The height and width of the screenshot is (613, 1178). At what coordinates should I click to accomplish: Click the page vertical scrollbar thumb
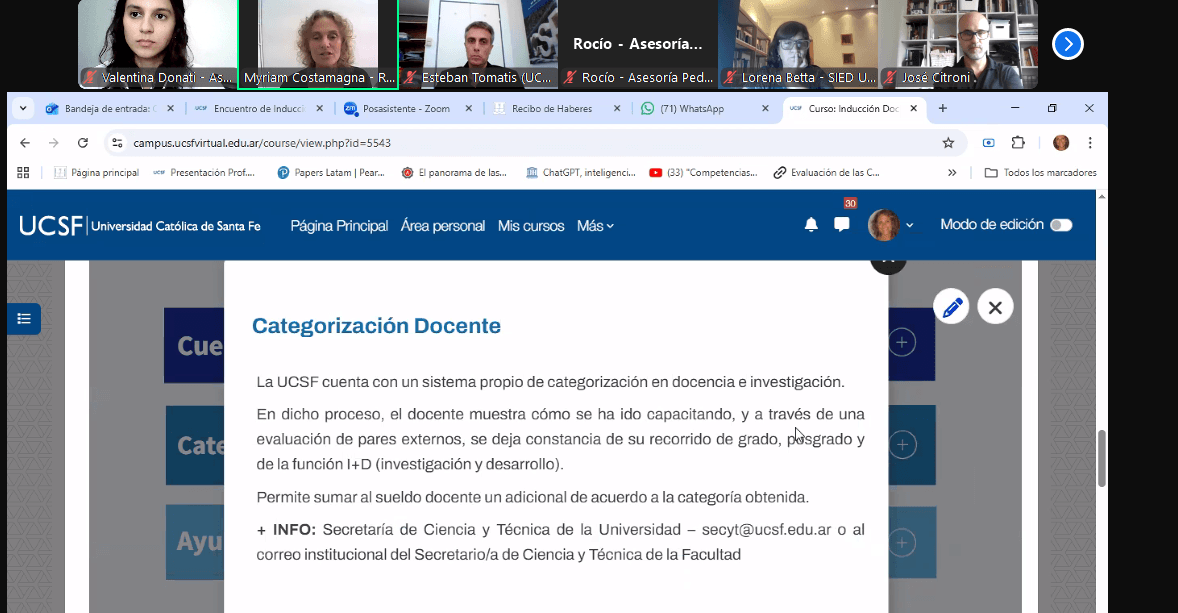(1102, 459)
